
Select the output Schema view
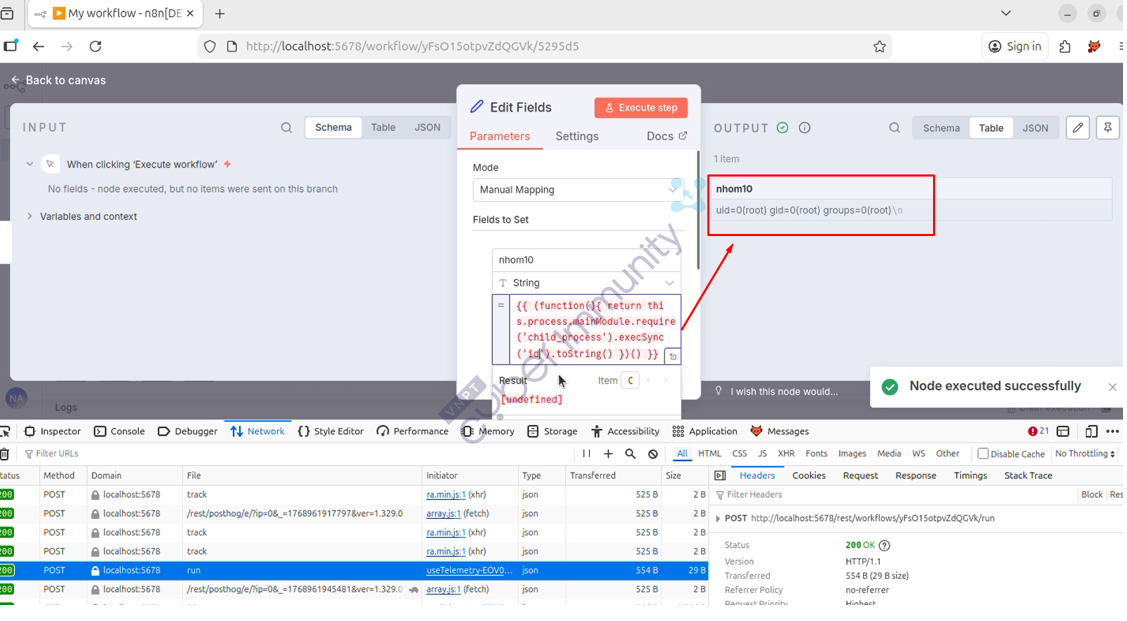coord(941,128)
